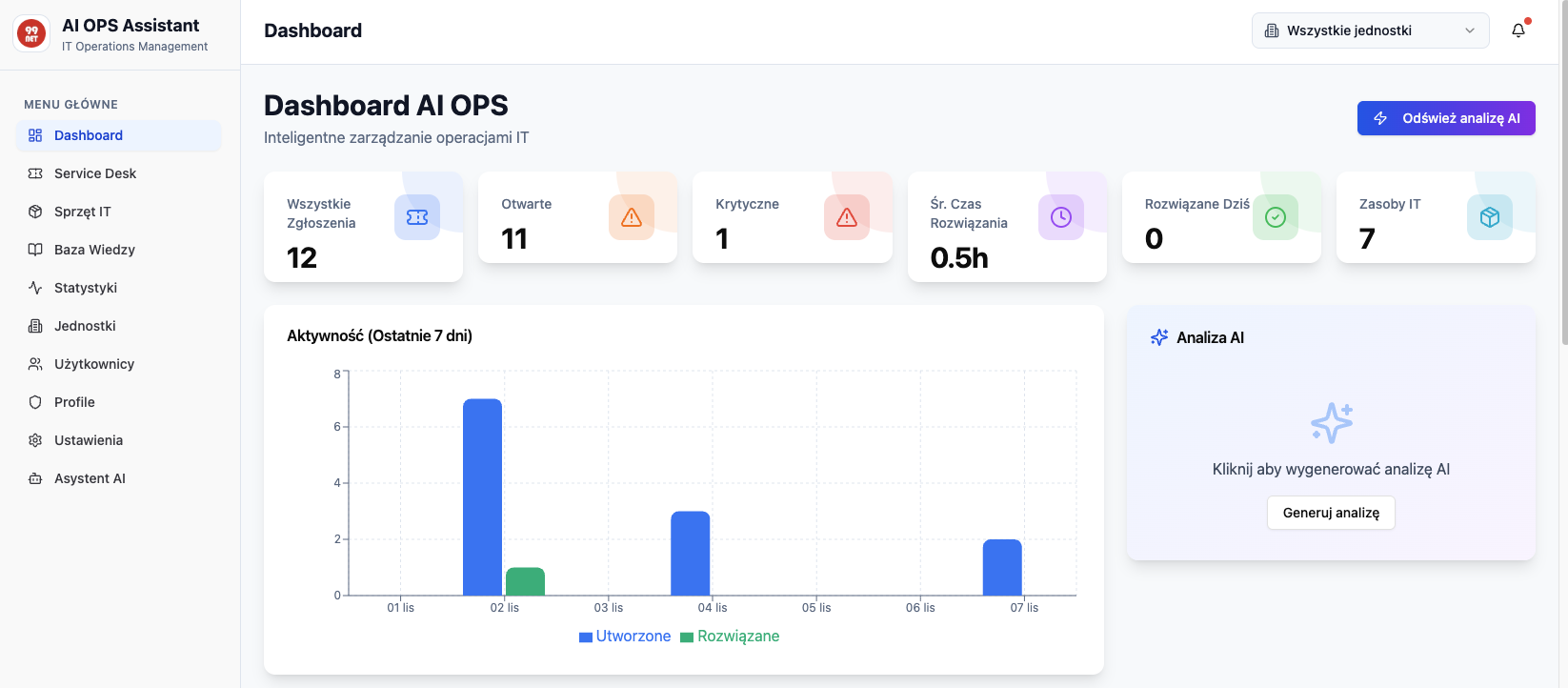Viewport: 1568px width, 688px height.
Task: Click the ticket icon on Wszystkie Zgłoszenia card
Action: click(416, 217)
